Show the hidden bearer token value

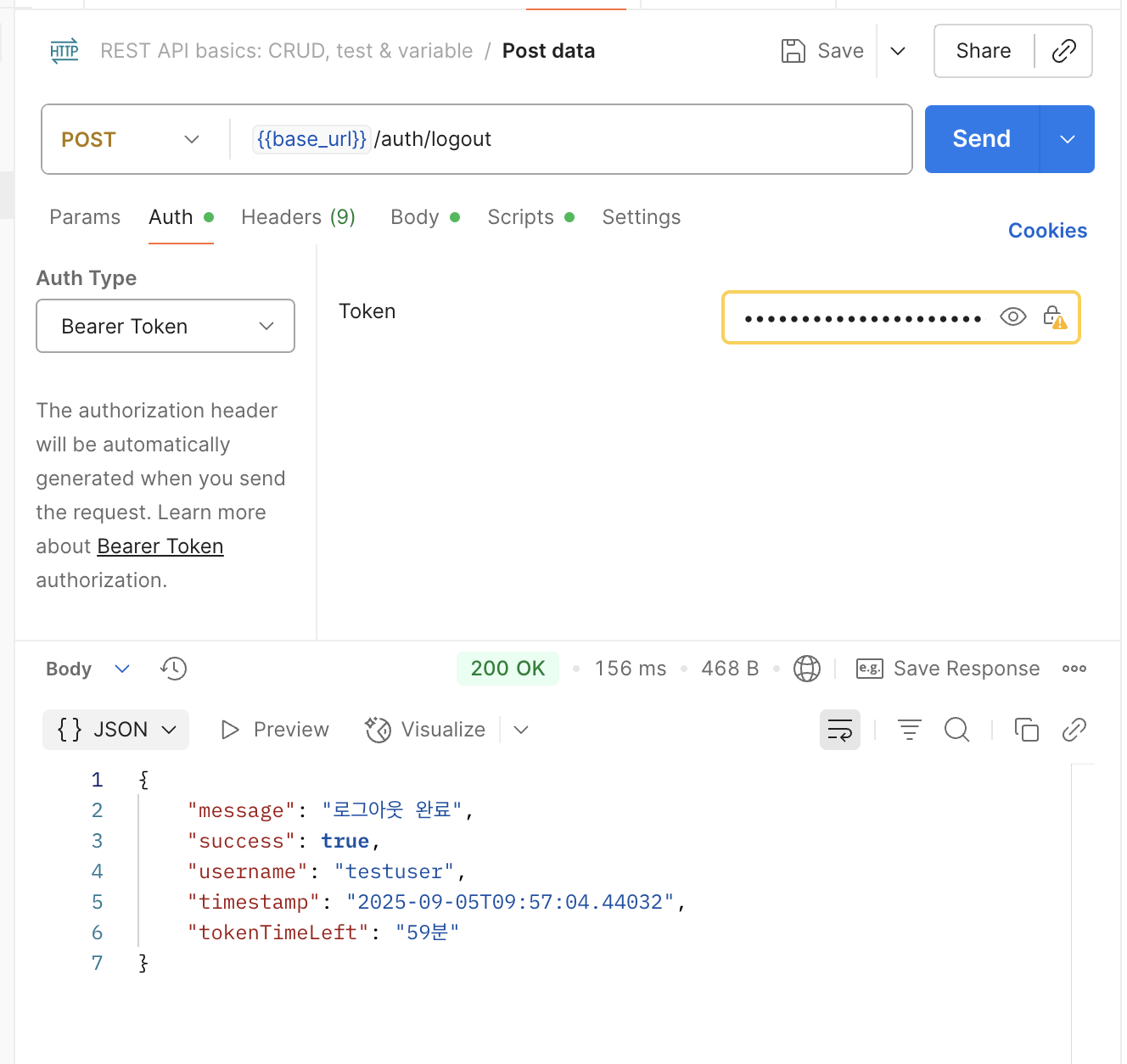pos(1012,317)
